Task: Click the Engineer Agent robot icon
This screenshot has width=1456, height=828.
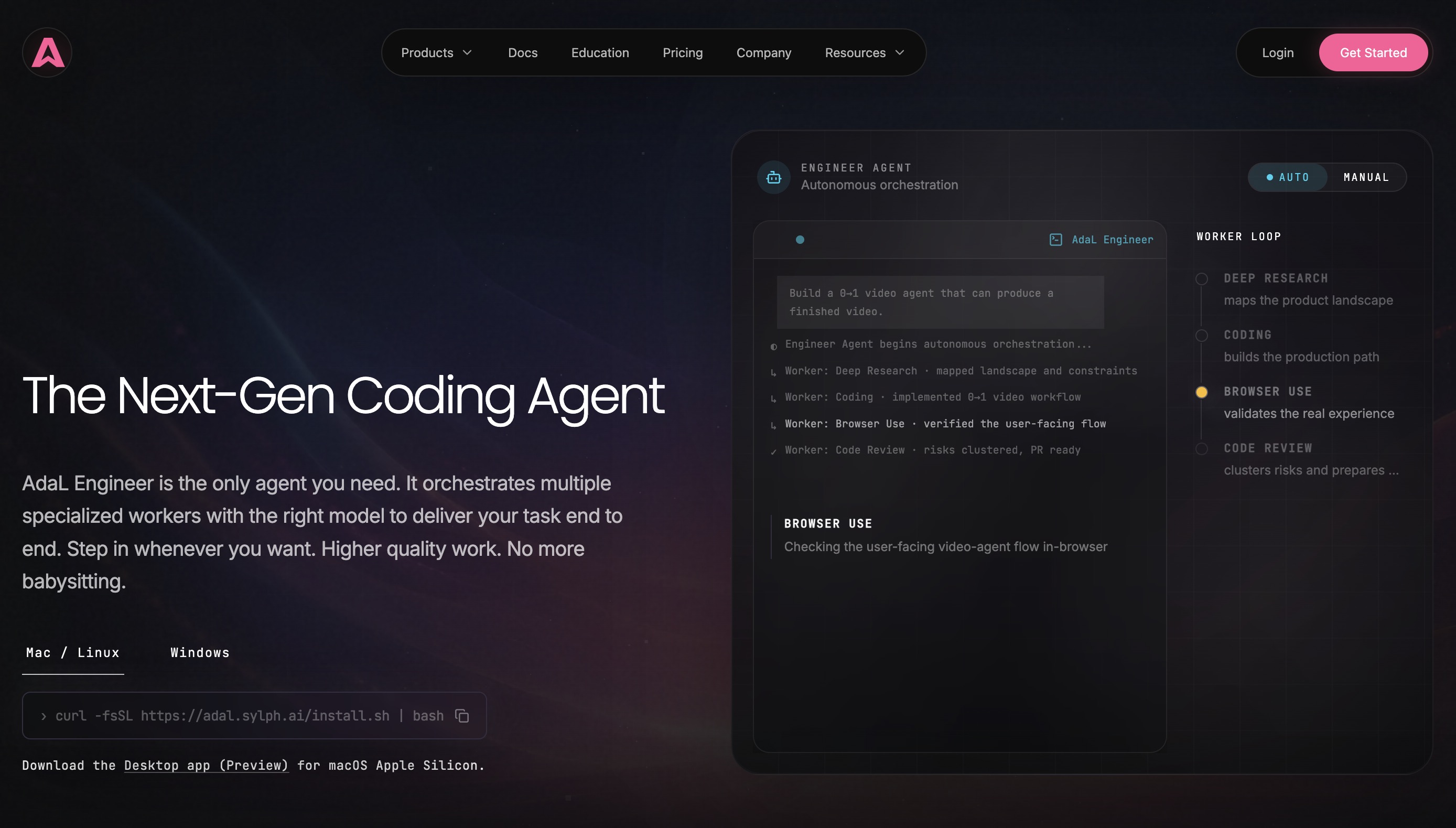Action: coord(773,177)
